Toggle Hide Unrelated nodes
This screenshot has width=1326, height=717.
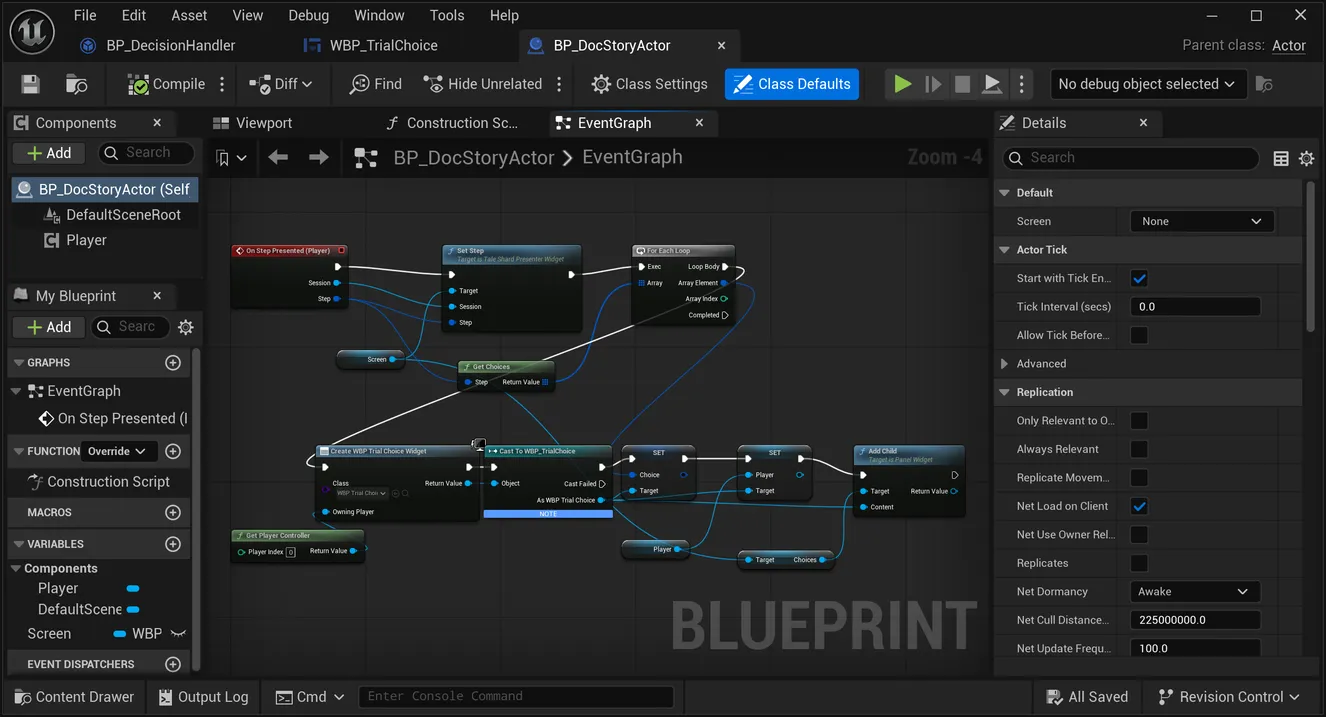click(x=482, y=84)
